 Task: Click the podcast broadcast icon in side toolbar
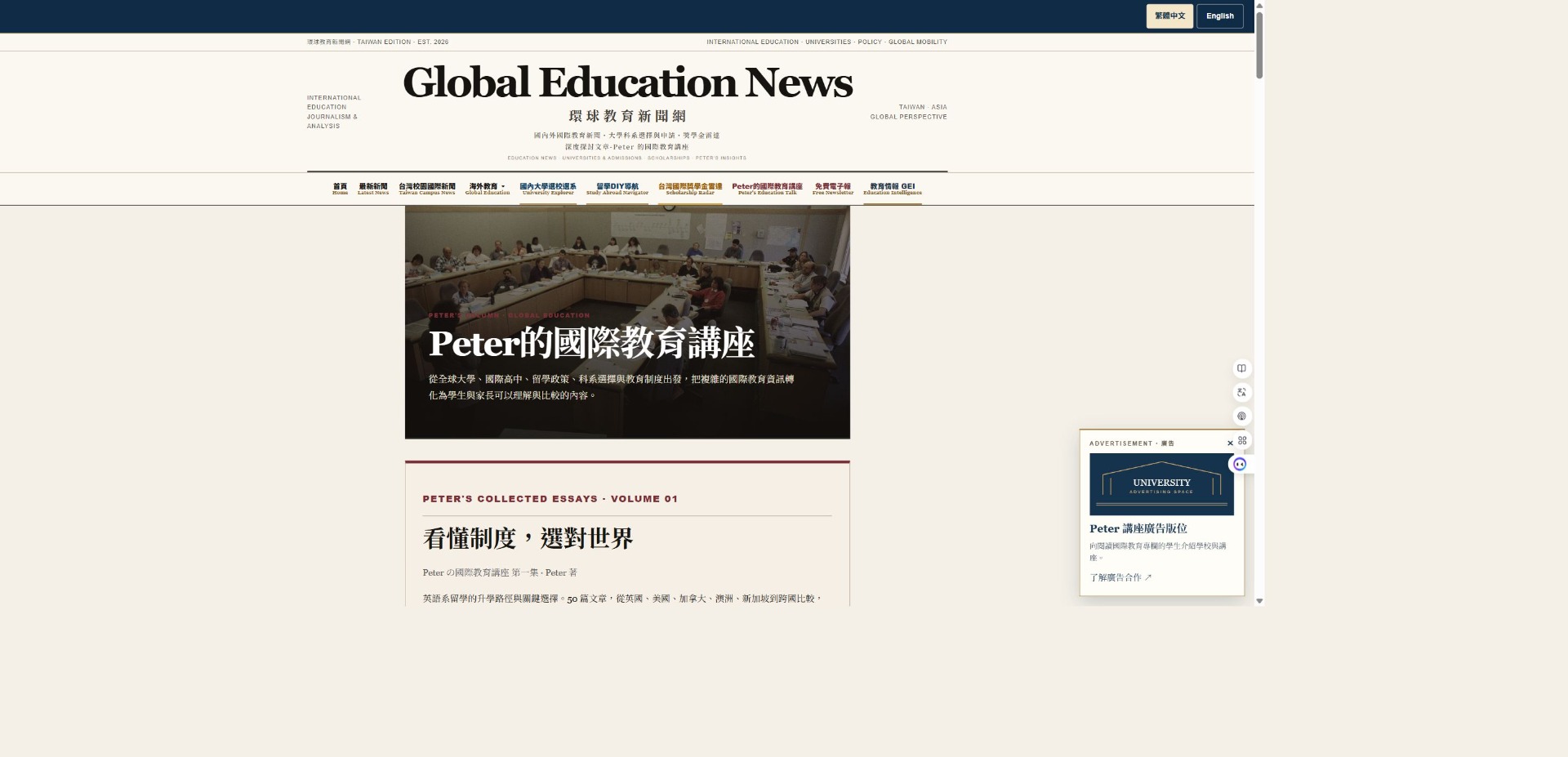[1241, 416]
